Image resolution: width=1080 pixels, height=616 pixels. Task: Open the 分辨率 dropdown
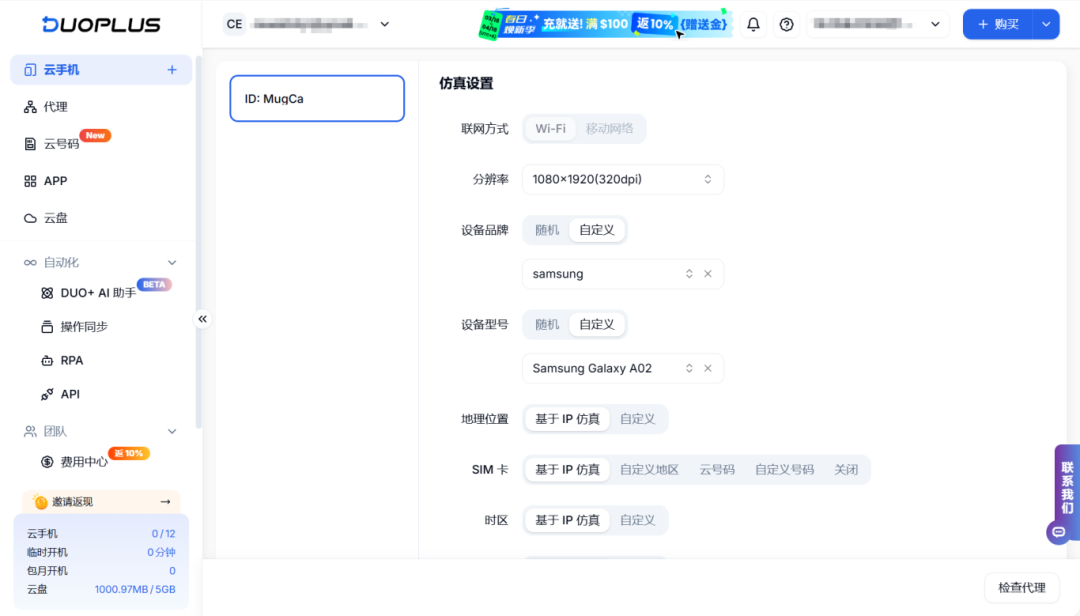pyautogui.click(x=622, y=179)
